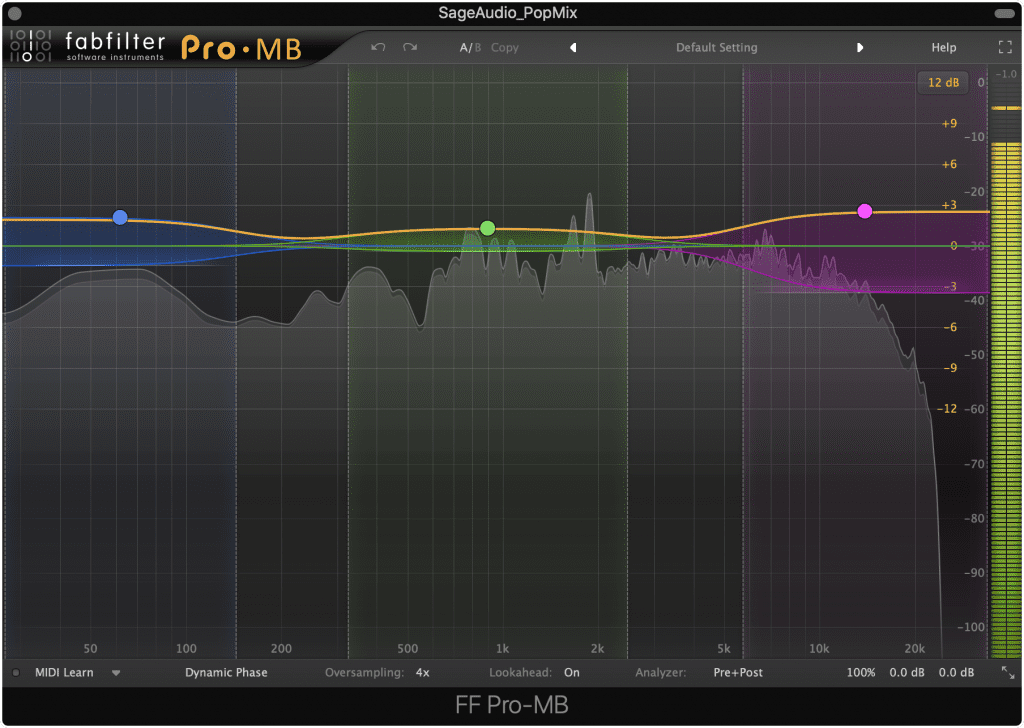
Task: Click the input level 0.0 dB value
Action: pos(906,673)
